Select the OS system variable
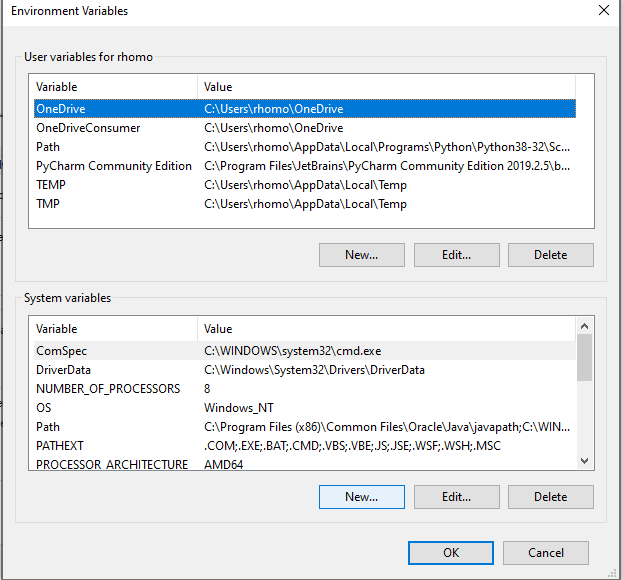 click(x=305, y=408)
